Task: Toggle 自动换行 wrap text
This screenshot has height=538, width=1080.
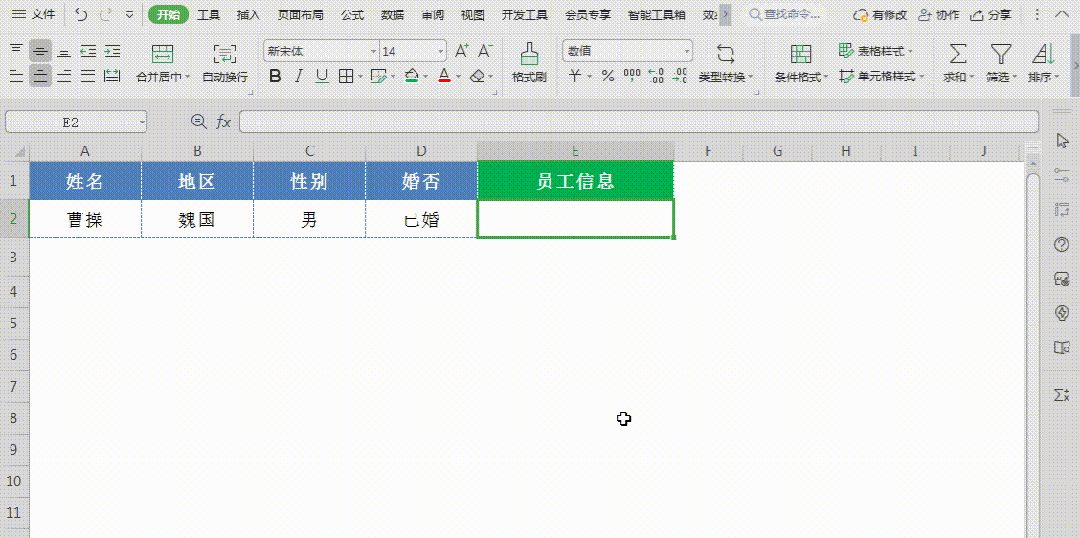Action: click(225, 63)
